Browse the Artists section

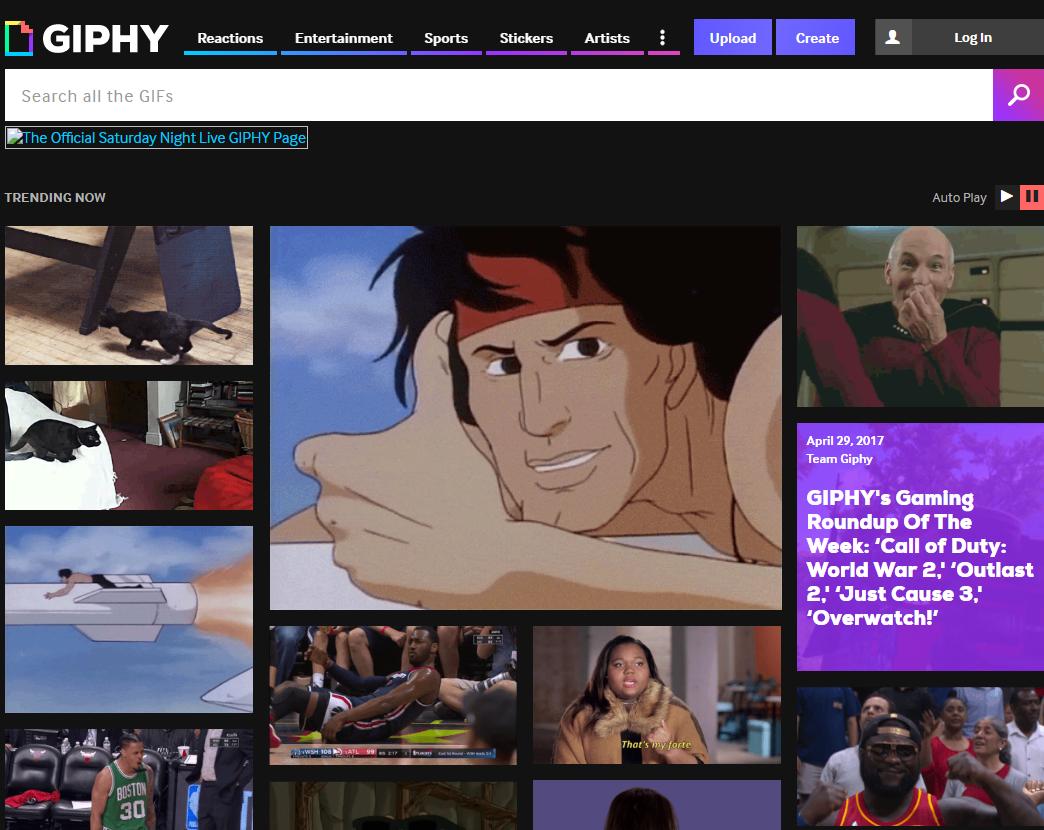click(x=607, y=38)
